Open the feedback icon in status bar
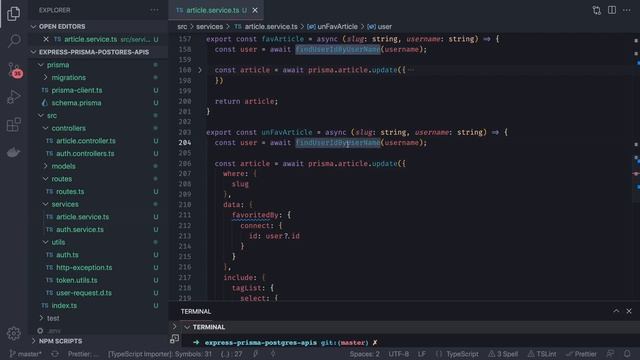The image size is (640, 360). 611,354
